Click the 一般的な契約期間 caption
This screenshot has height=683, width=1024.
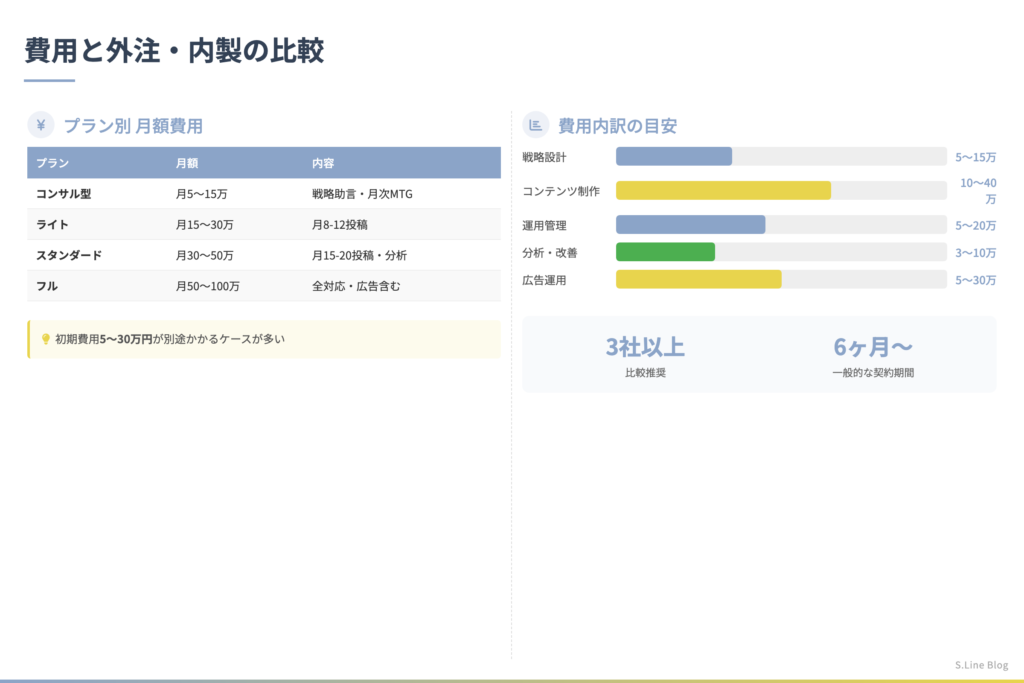[872, 373]
